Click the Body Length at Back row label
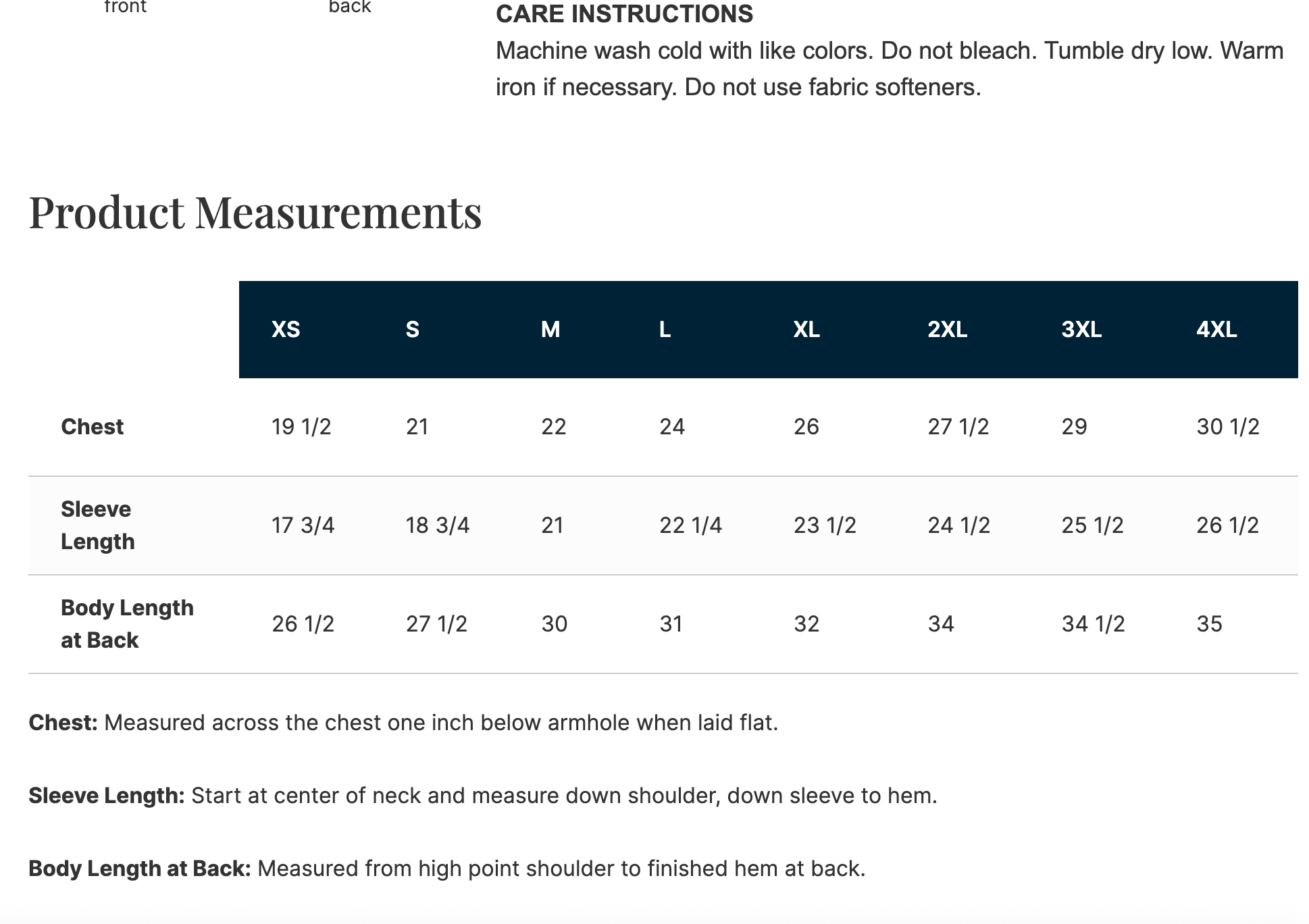1309x924 pixels. tap(127, 624)
